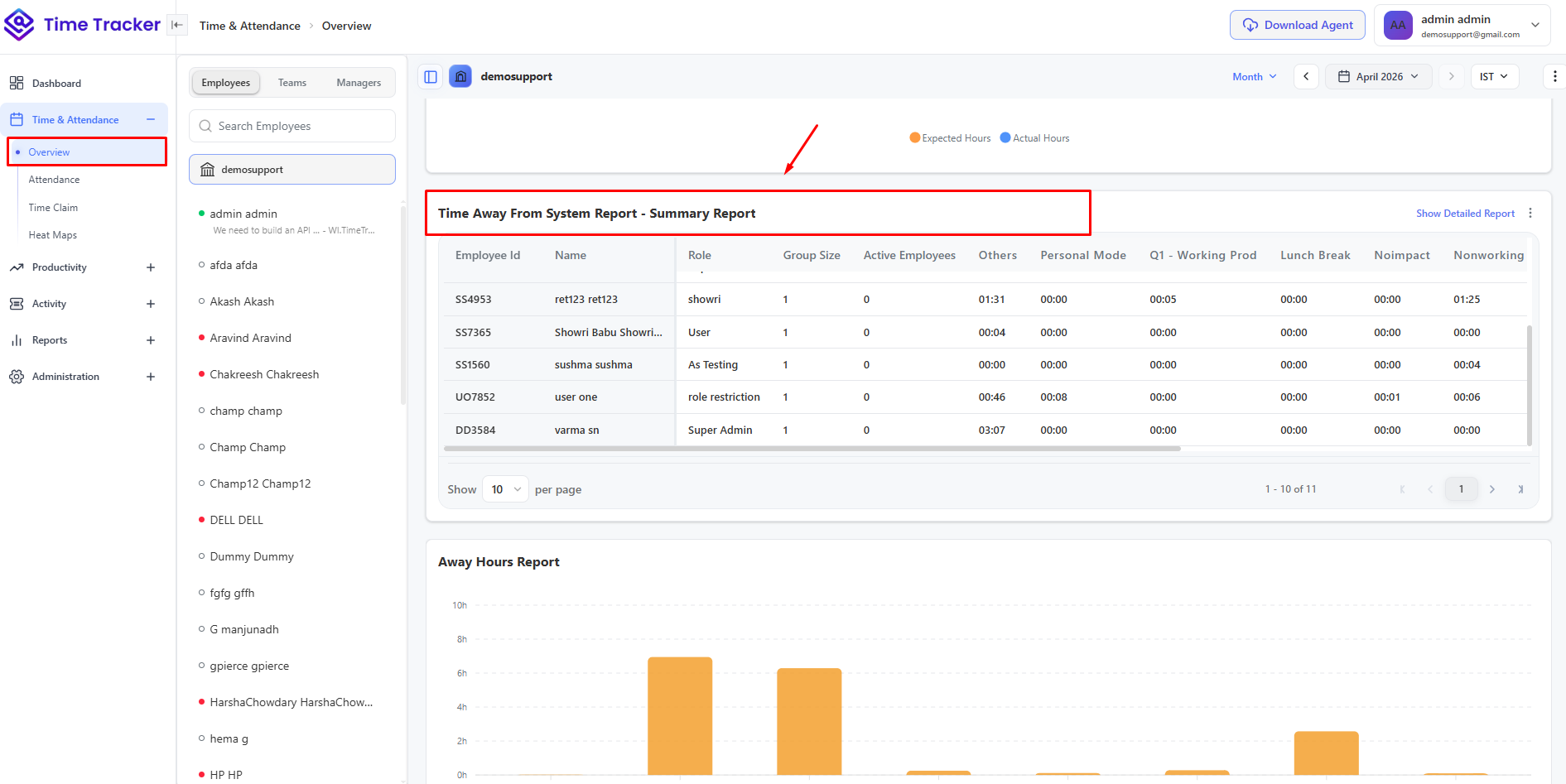Image resolution: width=1566 pixels, height=784 pixels.
Task: Change rows per page dropdown
Action: click(505, 489)
